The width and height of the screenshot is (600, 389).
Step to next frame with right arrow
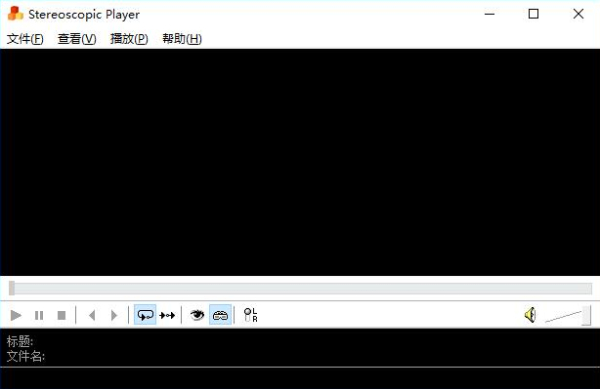(114, 315)
